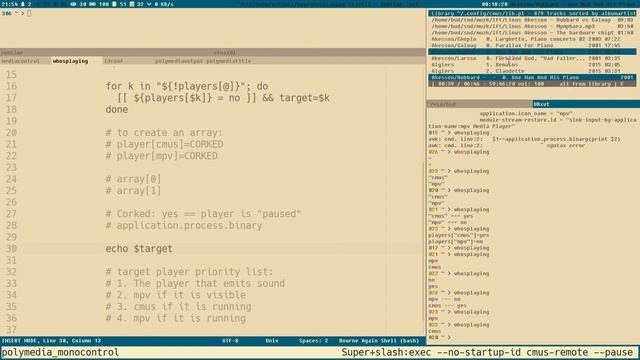The width and height of the screenshot is (640, 360).
Task: Place cursor on 'echo $target' line
Action: pyautogui.click(x=139, y=249)
